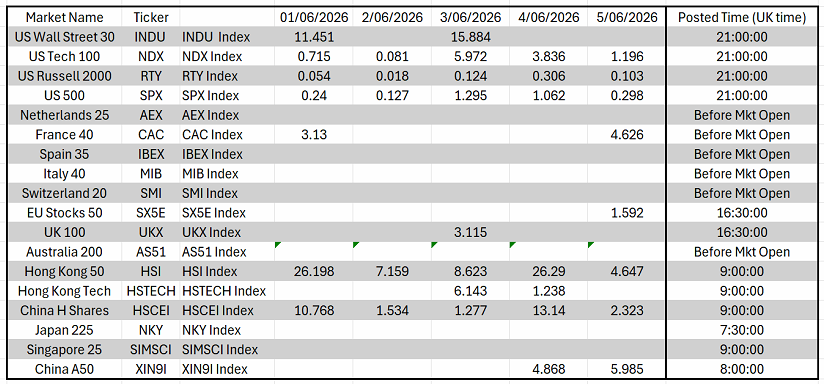This screenshot has width=824, height=384.
Task: Select the 'Hong Kong Tech' cell
Action: coord(65,291)
